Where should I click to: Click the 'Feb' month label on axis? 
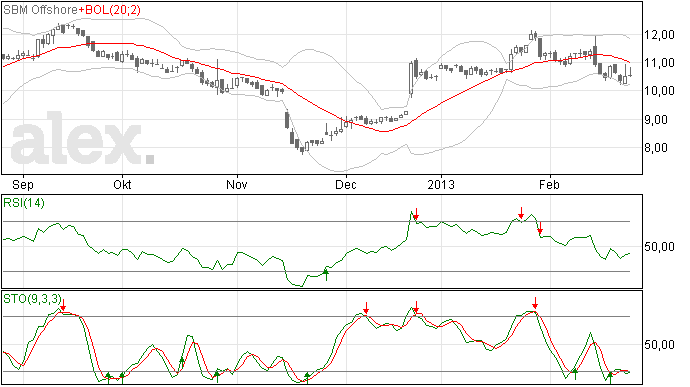tap(549, 184)
